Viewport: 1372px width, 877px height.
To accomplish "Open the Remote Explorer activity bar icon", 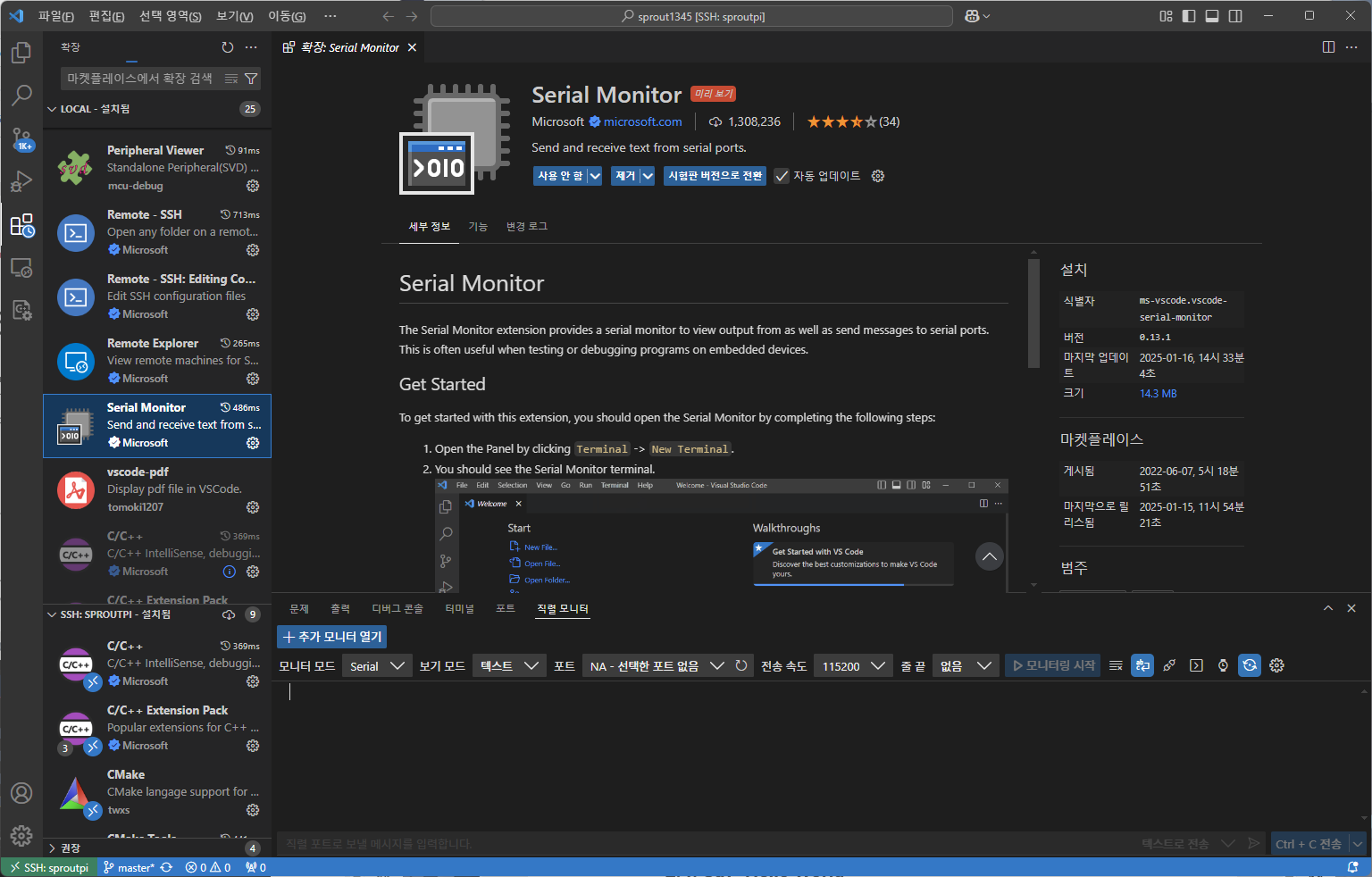I will click(x=21, y=268).
